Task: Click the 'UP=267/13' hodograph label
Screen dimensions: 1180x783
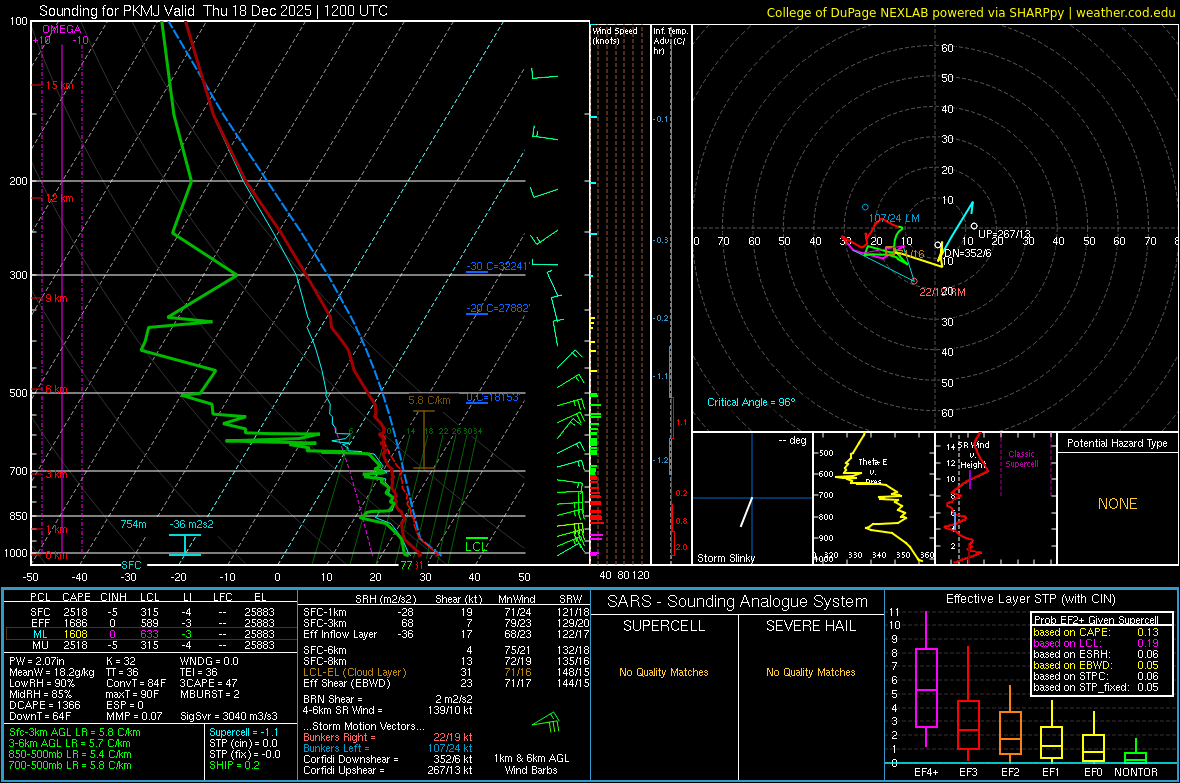Action: (1004, 234)
